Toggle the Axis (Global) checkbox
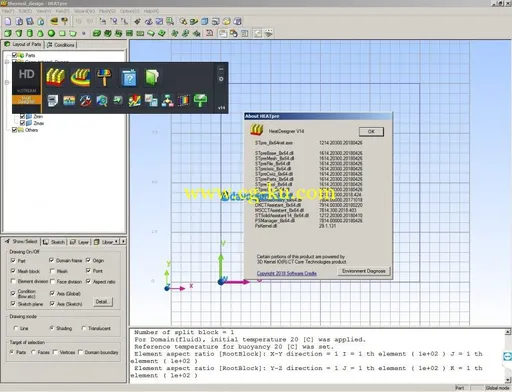Screen dimensions: 512x392 point(52,293)
